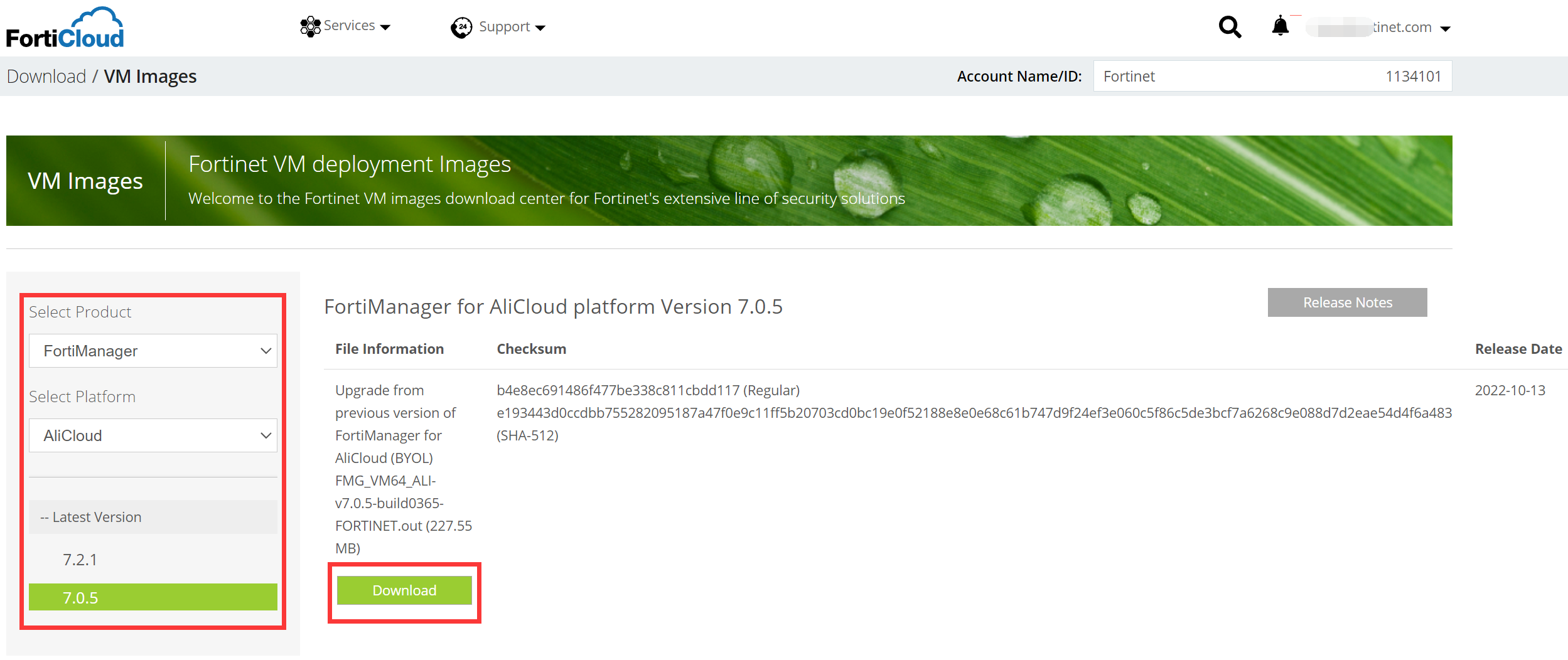Open the Support menu
The image size is (1568, 660).
pyautogui.click(x=504, y=27)
